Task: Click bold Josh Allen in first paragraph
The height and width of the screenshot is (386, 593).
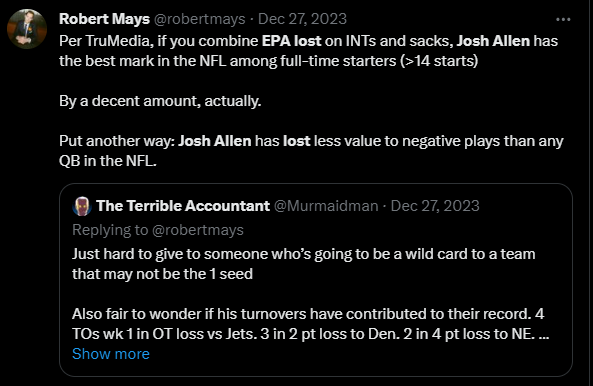Action: (493, 41)
